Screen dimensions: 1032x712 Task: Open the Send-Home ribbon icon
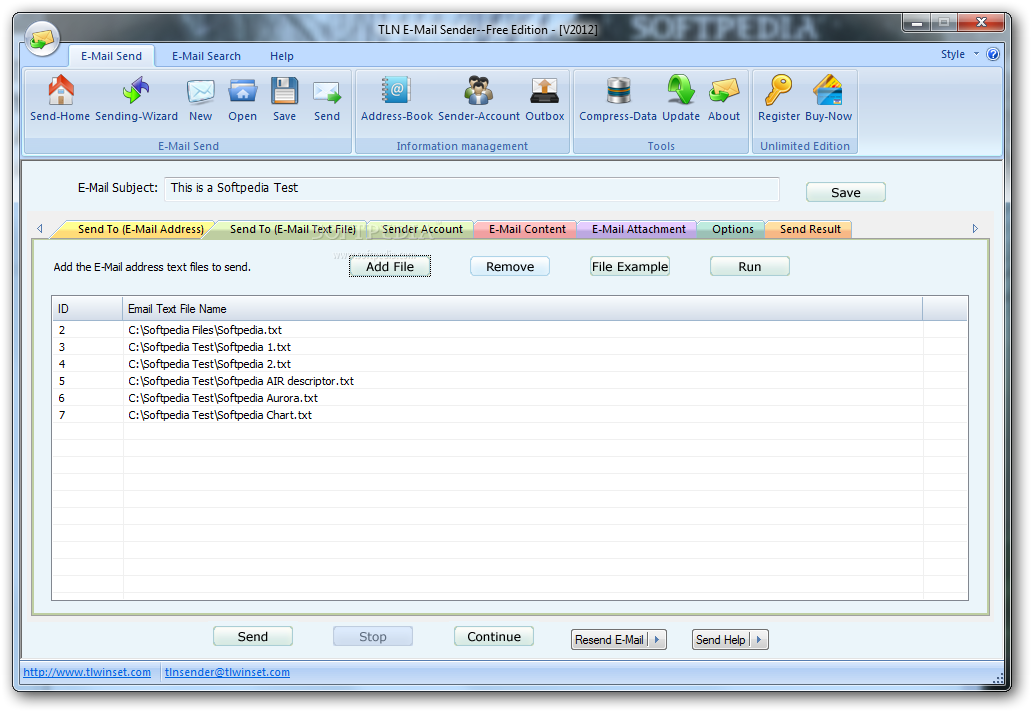point(60,98)
